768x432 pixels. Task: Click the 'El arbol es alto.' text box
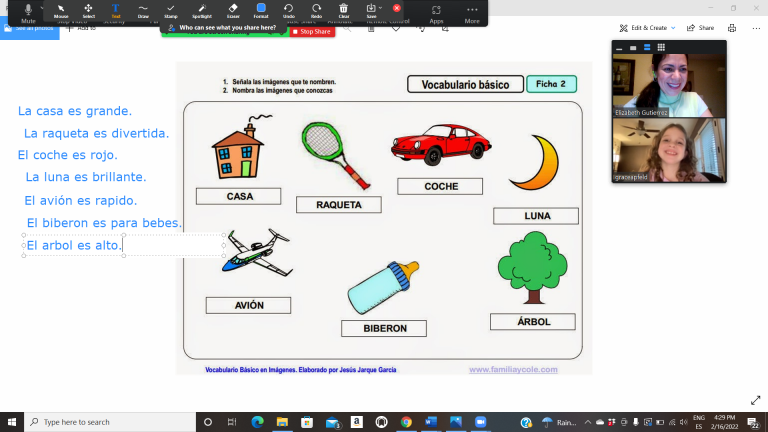[x=123, y=245]
